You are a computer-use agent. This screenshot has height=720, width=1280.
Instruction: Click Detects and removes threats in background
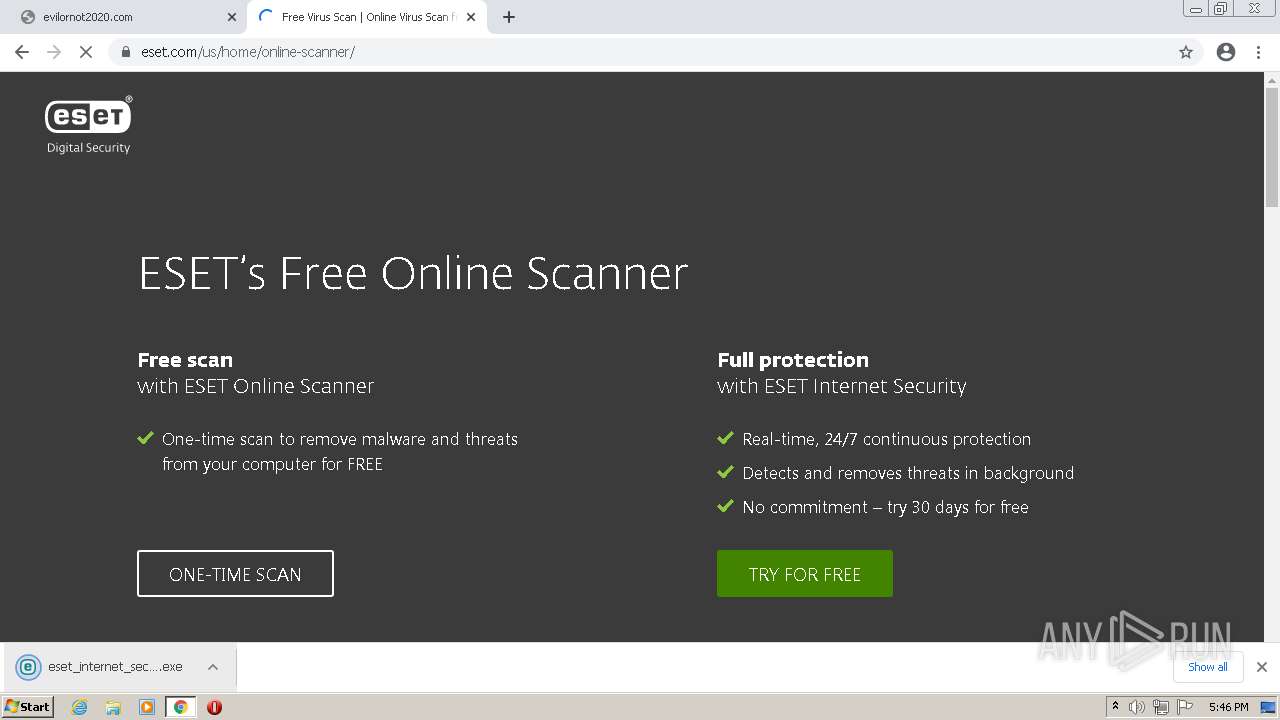(x=908, y=473)
